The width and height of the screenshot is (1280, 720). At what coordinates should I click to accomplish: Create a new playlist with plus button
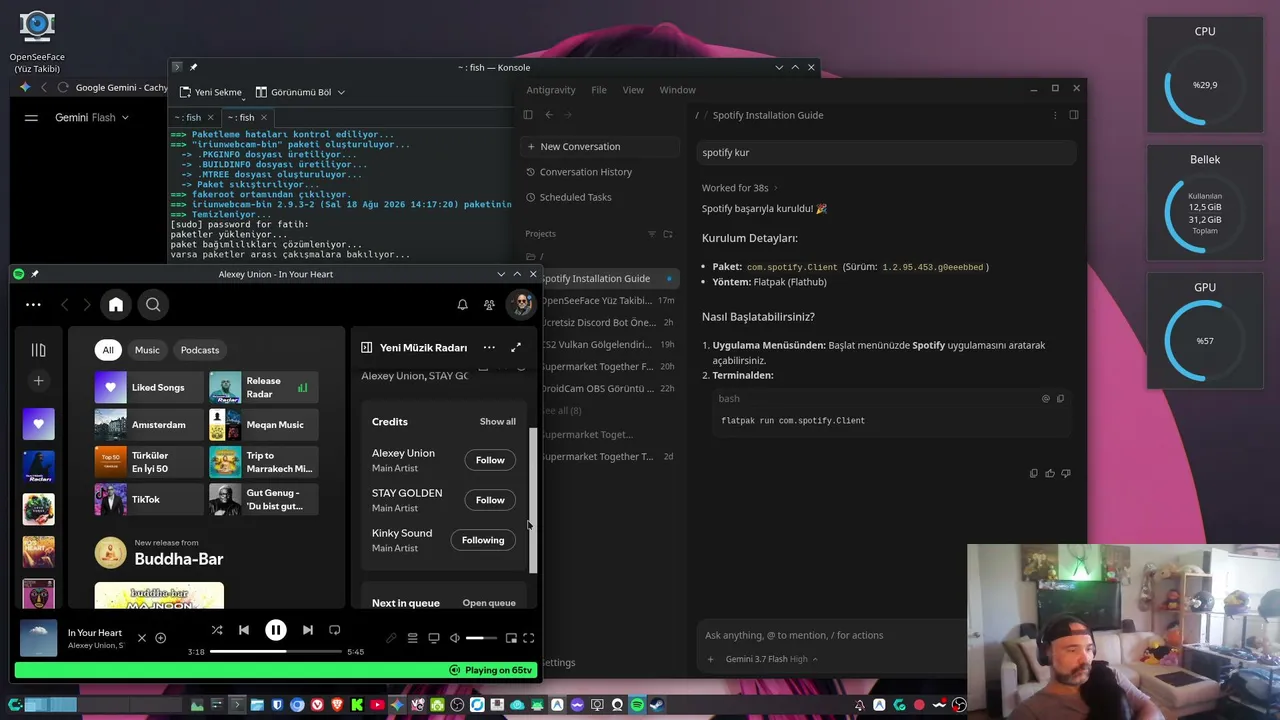38,381
